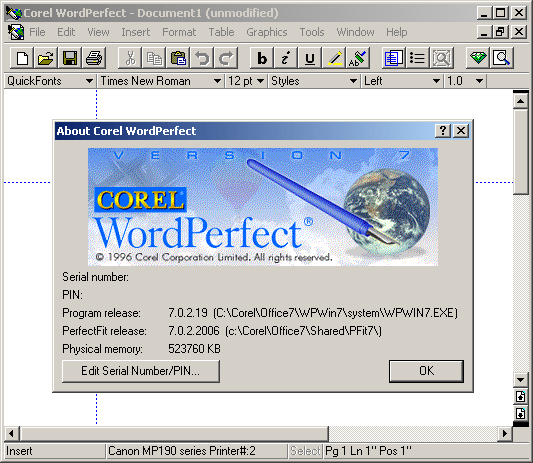Click the Insert mode status bar field
The height and width of the screenshot is (463, 533).
click(54, 451)
